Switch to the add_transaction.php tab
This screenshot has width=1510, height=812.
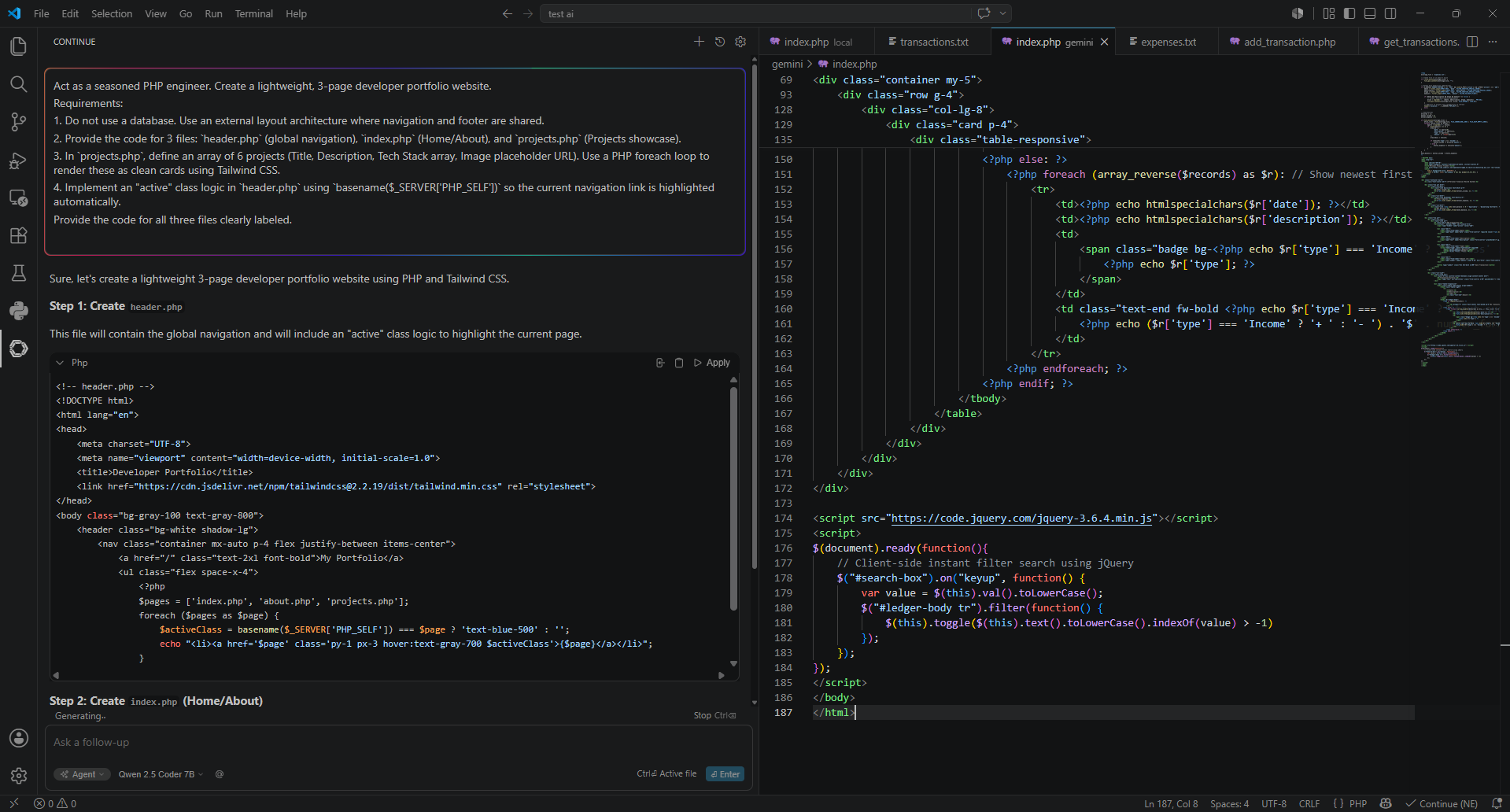[1289, 42]
